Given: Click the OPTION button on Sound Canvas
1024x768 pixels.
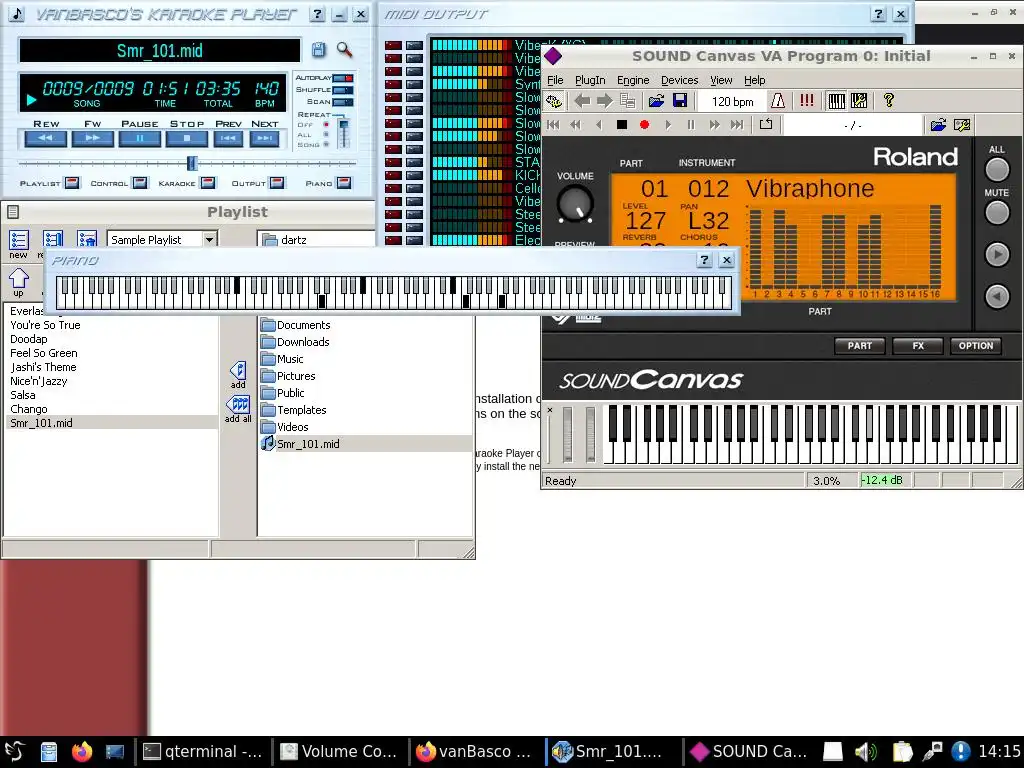Looking at the screenshot, I should tap(976, 346).
